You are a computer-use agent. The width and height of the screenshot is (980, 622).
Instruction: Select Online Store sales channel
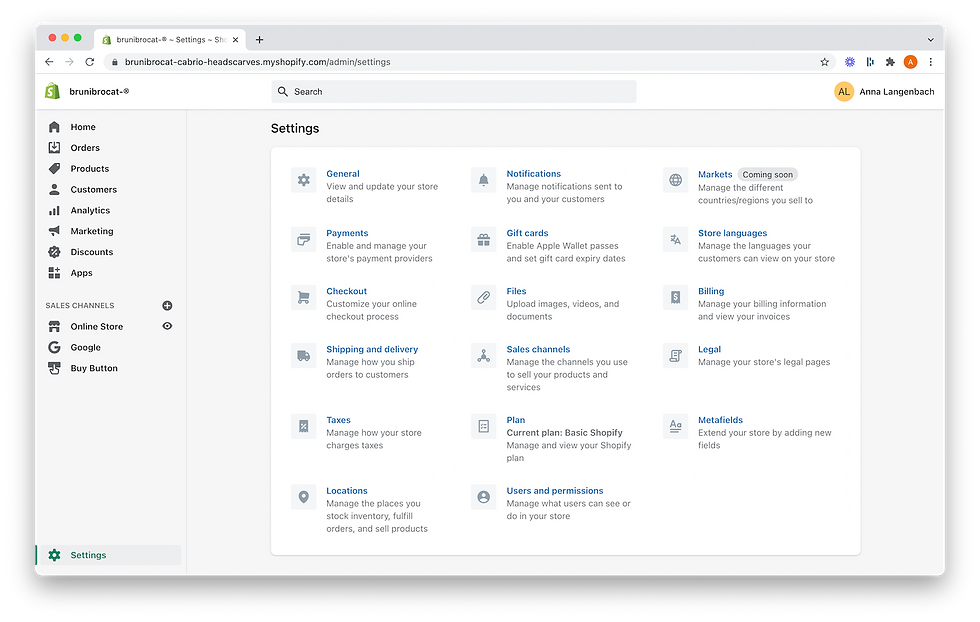point(97,326)
